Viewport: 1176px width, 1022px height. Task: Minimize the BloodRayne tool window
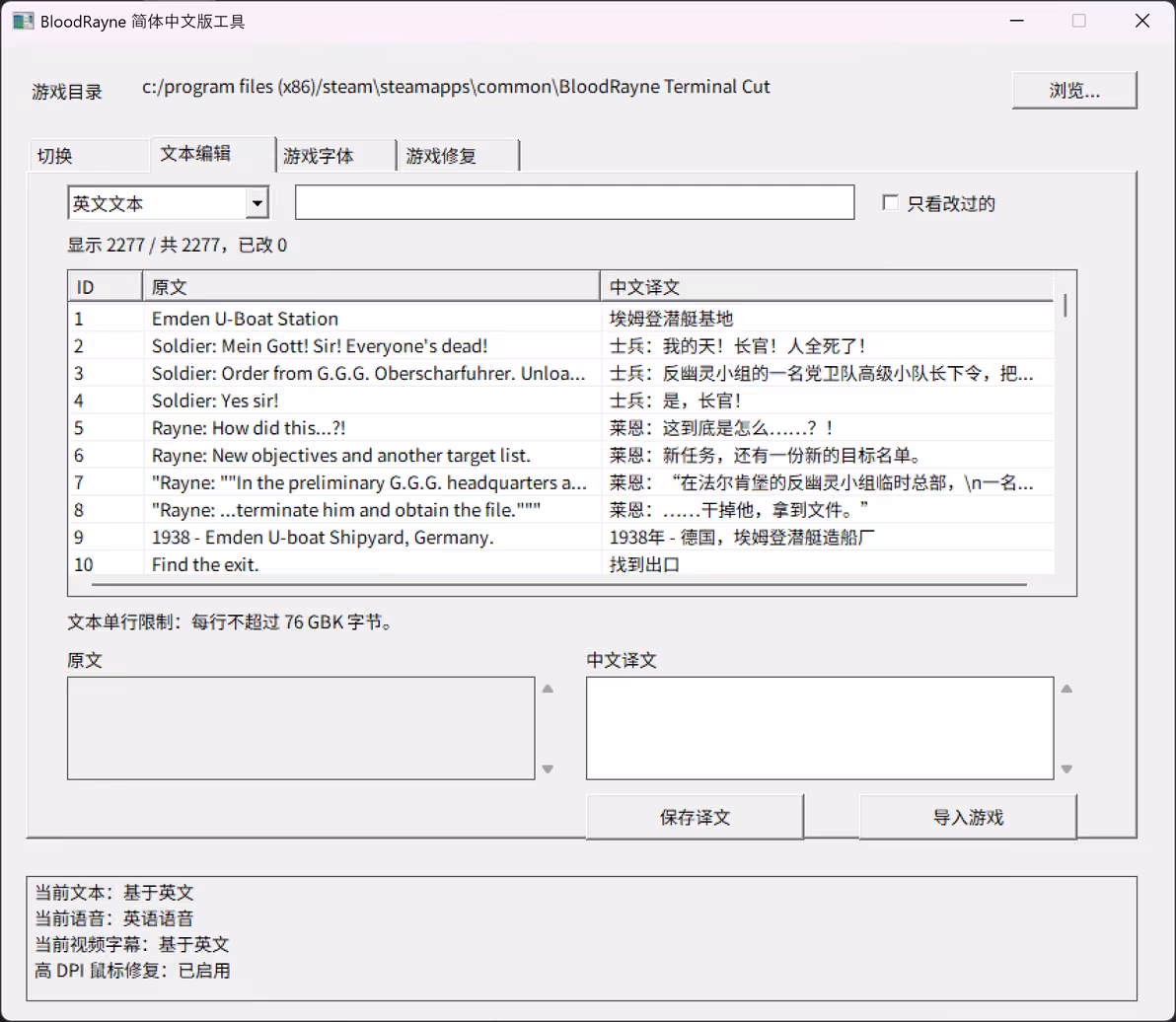click(x=1017, y=21)
